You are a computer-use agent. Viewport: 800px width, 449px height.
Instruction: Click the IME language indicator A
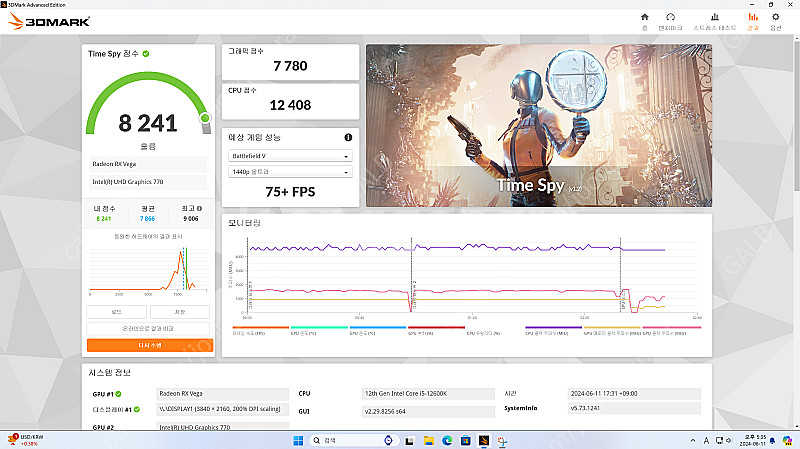[706, 440]
